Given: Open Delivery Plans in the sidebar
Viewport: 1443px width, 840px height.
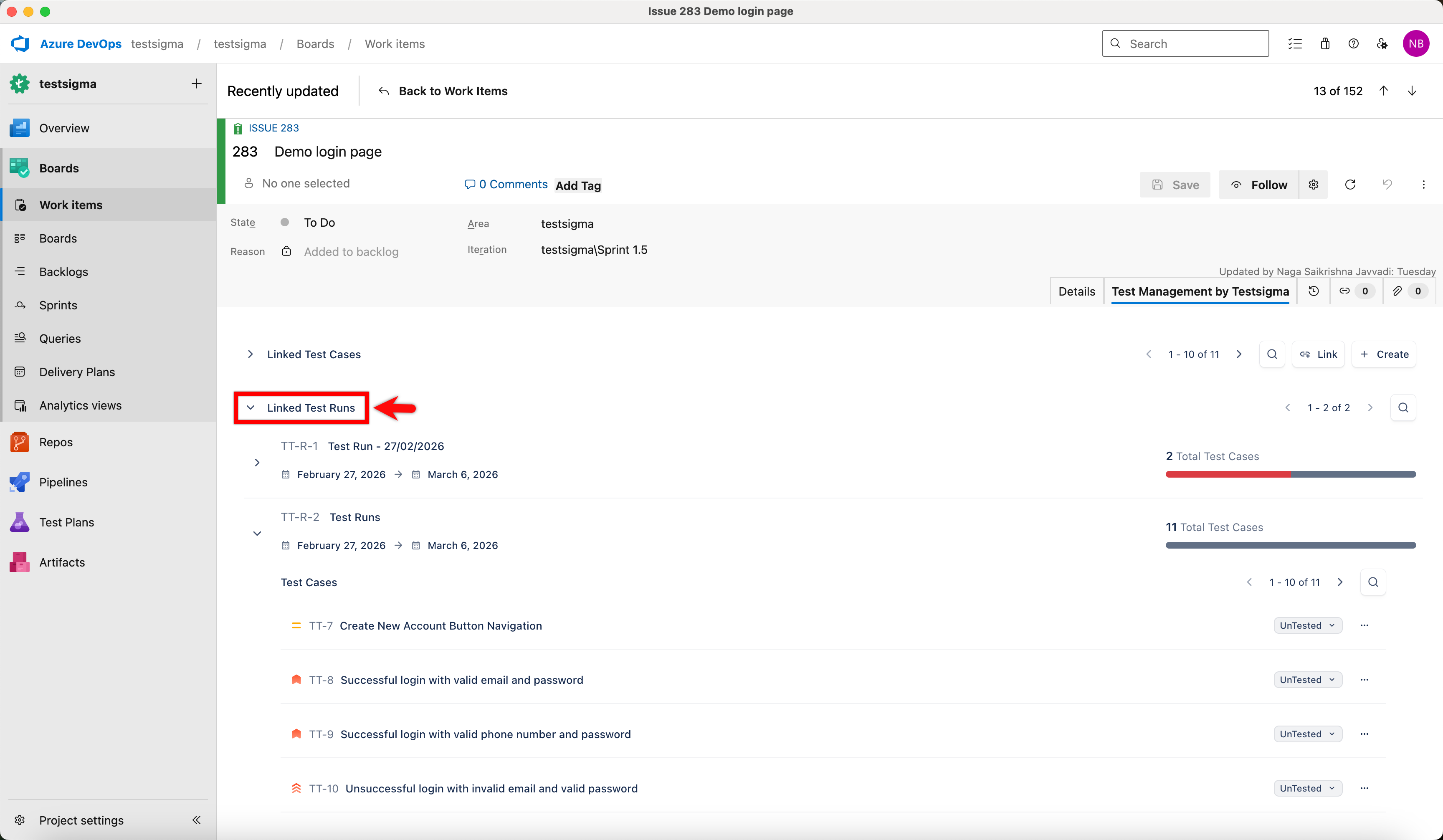Looking at the screenshot, I should [x=109, y=372].
